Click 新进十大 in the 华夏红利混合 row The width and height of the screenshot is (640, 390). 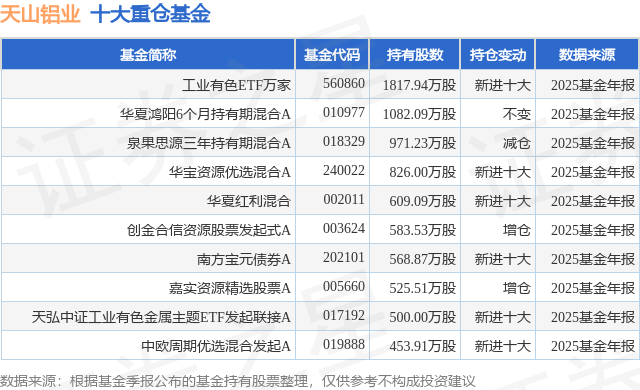[x=502, y=201]
